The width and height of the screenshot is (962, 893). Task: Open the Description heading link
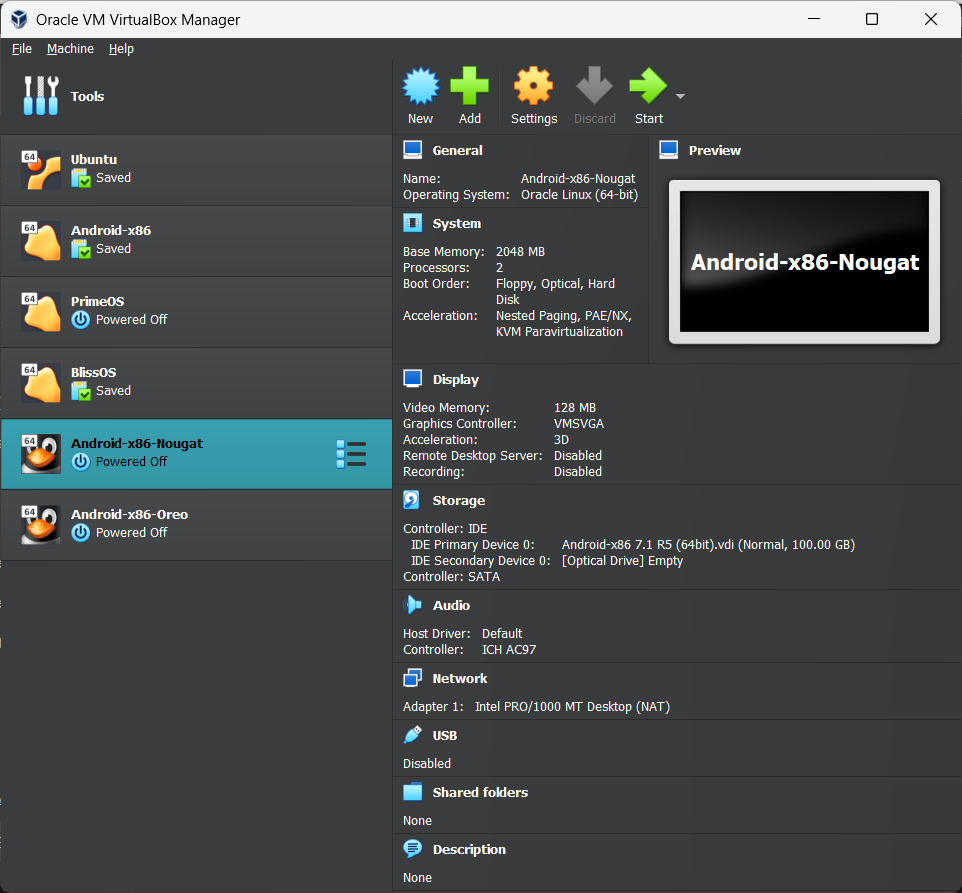tap(469, 849)
